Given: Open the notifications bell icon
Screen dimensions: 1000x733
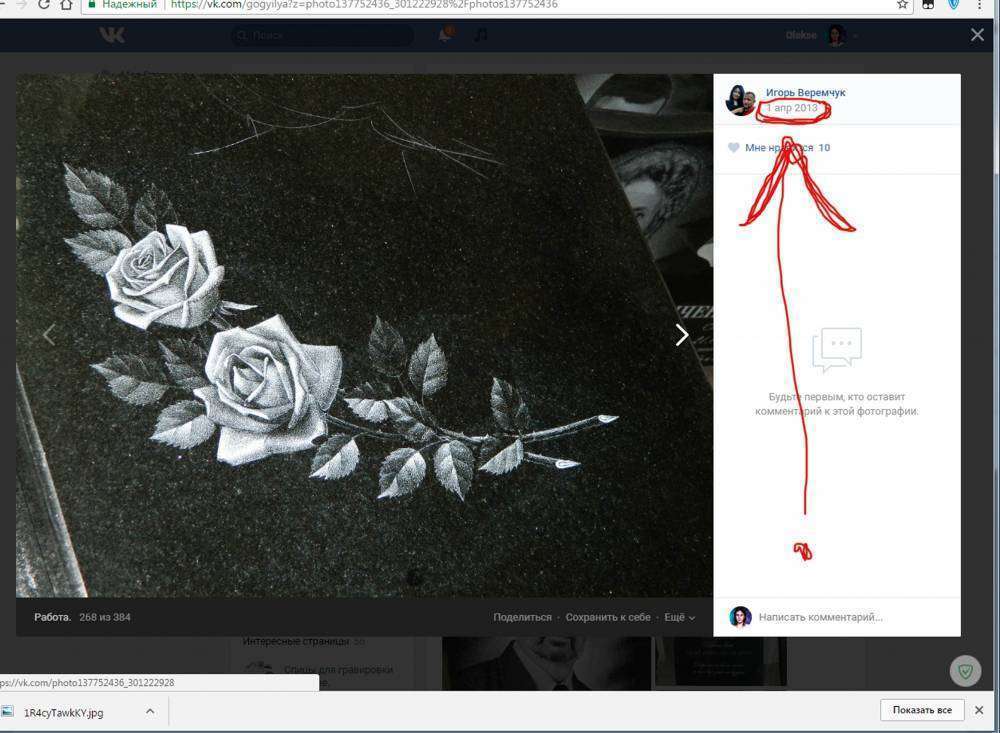Looking at the screenshot, I should (x=445, y=35).
